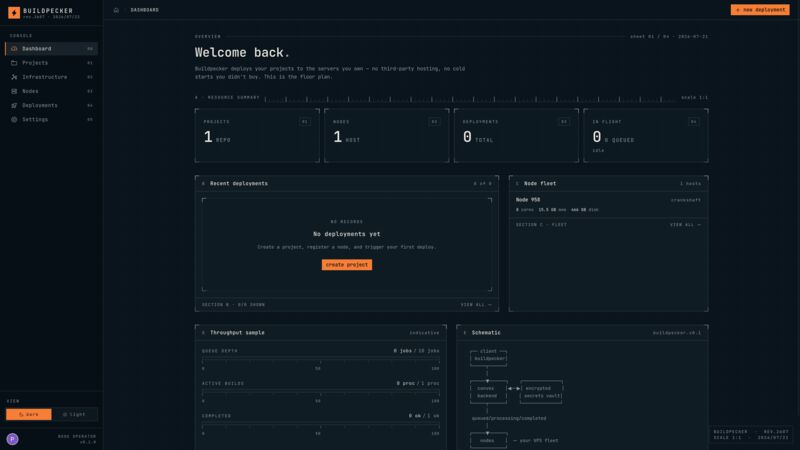Click the corner badge on Nodes card
Screen dimensions: 800x450
[x=434, y=122]
